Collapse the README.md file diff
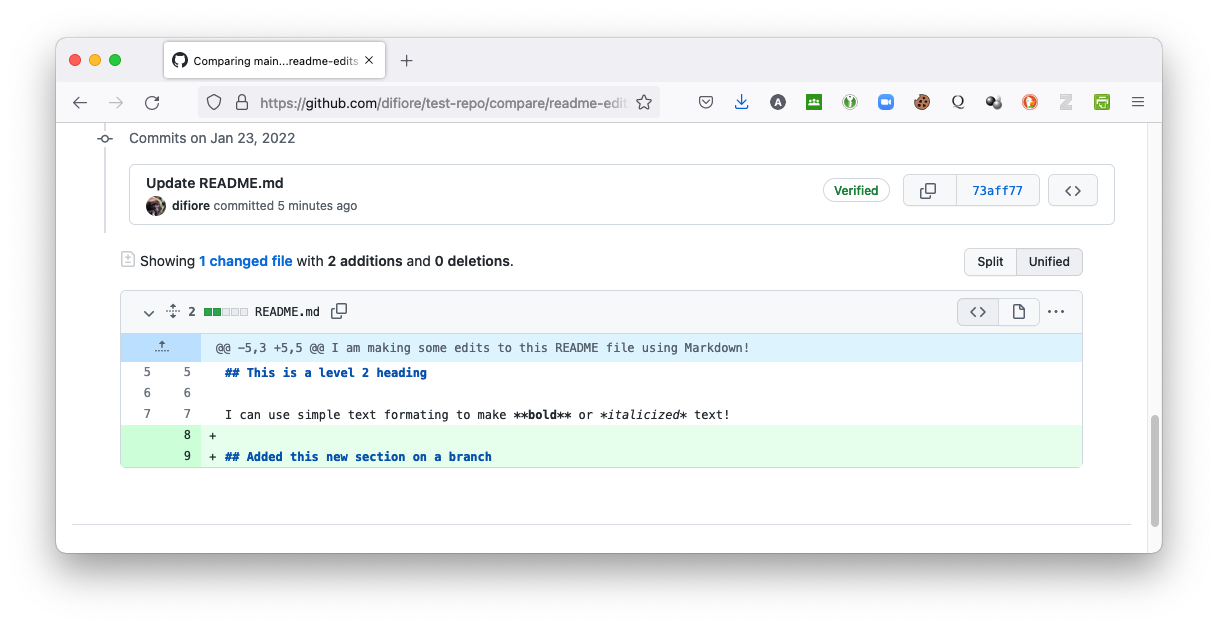The width and height of the screenshot is (1218, 627). click(x=149, y=312)
